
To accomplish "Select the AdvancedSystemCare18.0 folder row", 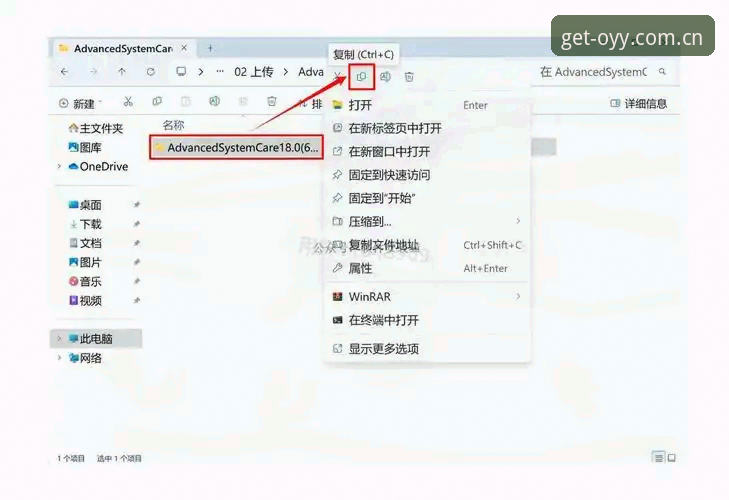I will (x=236, y=147).
